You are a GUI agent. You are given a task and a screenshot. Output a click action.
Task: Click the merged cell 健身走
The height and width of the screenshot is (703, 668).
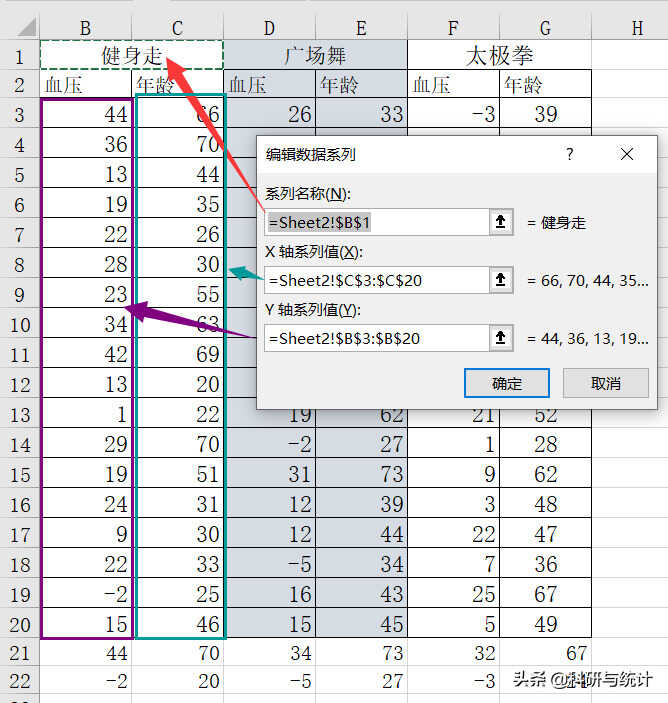(132, 55)
